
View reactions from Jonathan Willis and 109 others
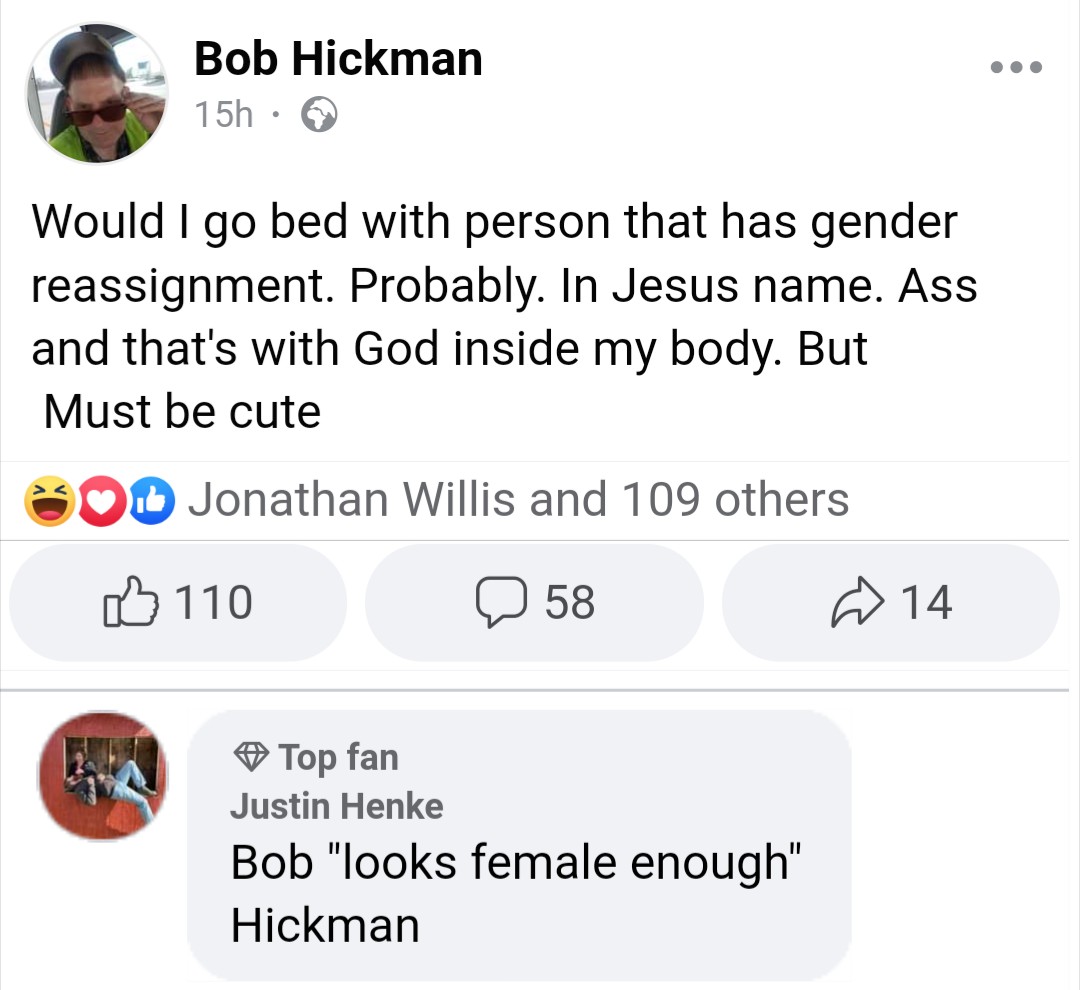click(x=518, y=500)
